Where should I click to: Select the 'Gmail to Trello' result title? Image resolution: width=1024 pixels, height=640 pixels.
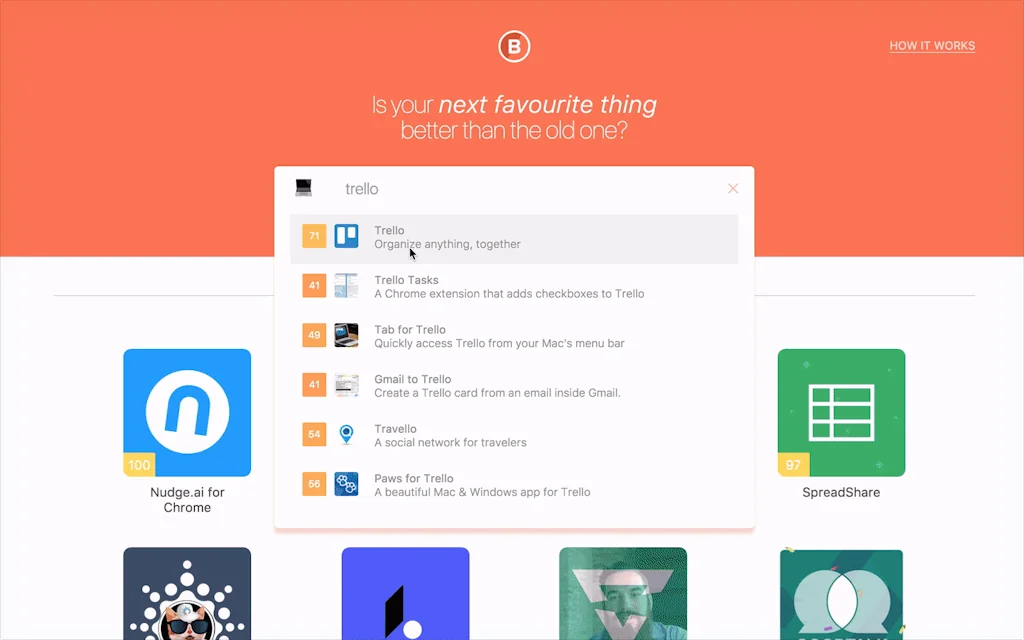(412, 379)
